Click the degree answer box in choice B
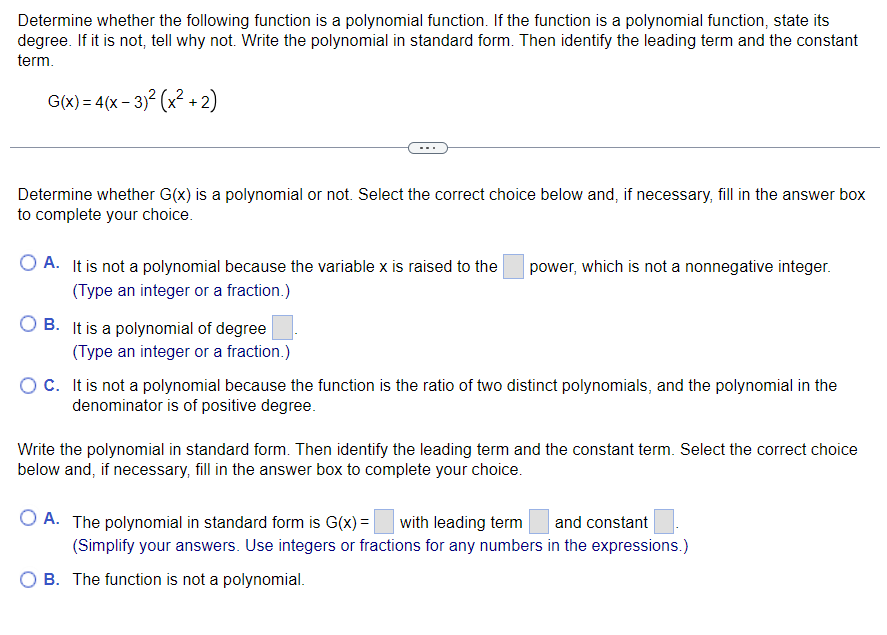887x635 pixels. click(282, 326)
